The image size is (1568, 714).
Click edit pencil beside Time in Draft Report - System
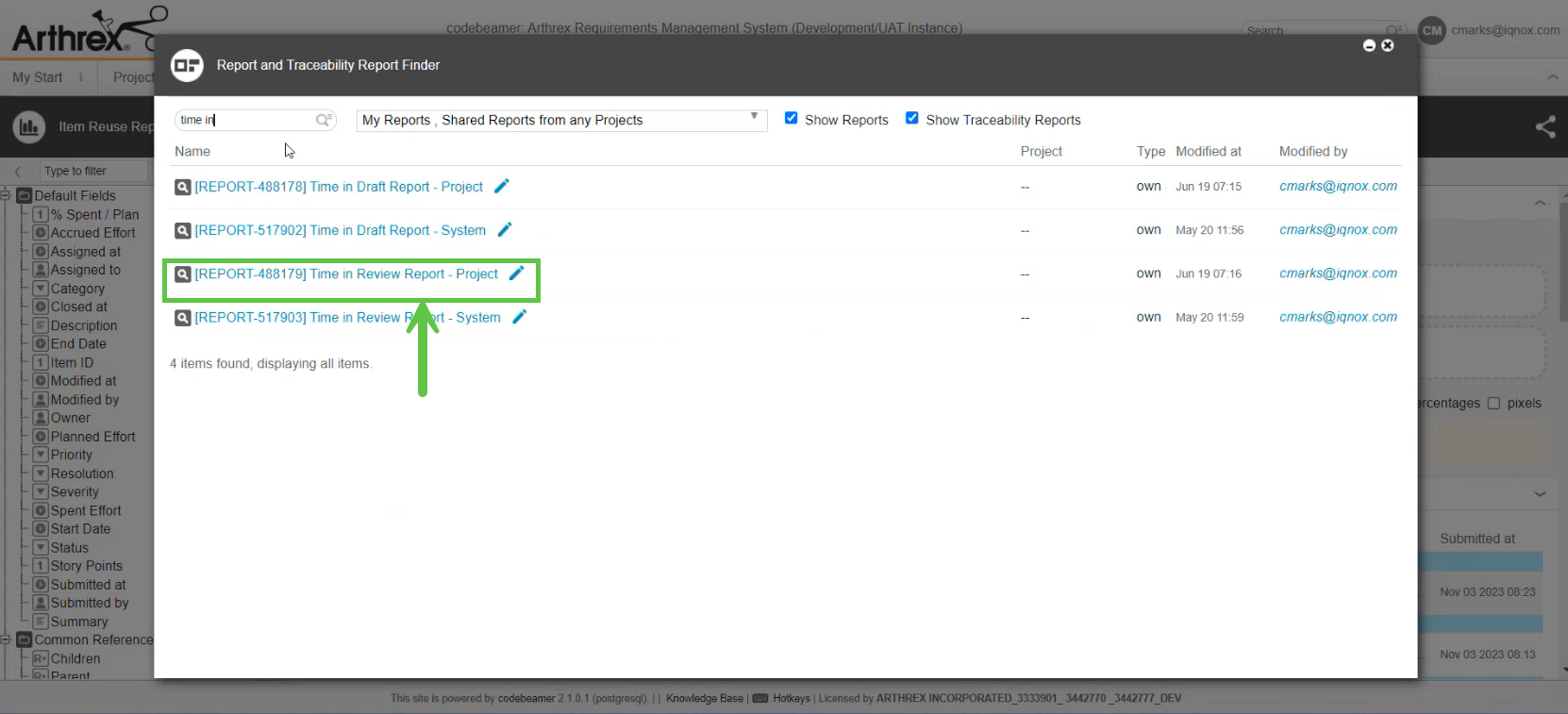(x=505, y=230)
